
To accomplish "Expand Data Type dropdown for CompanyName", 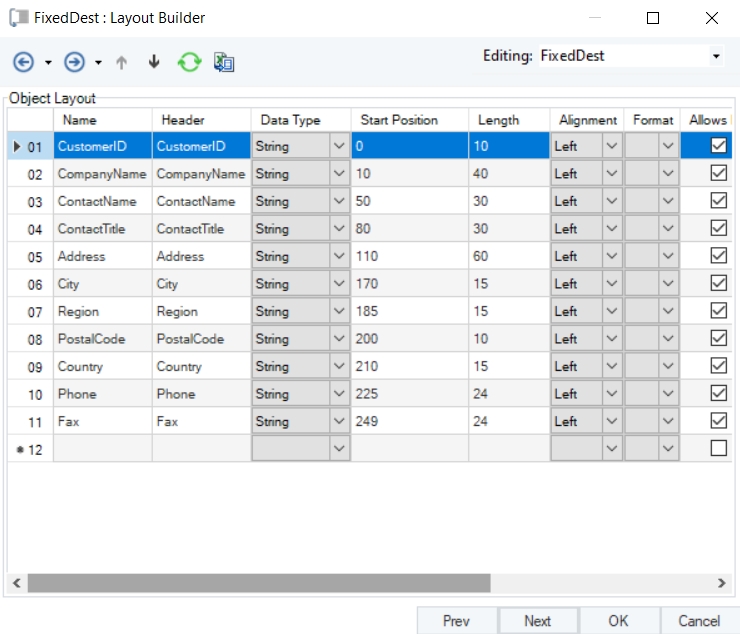I will tap(339, 174).
